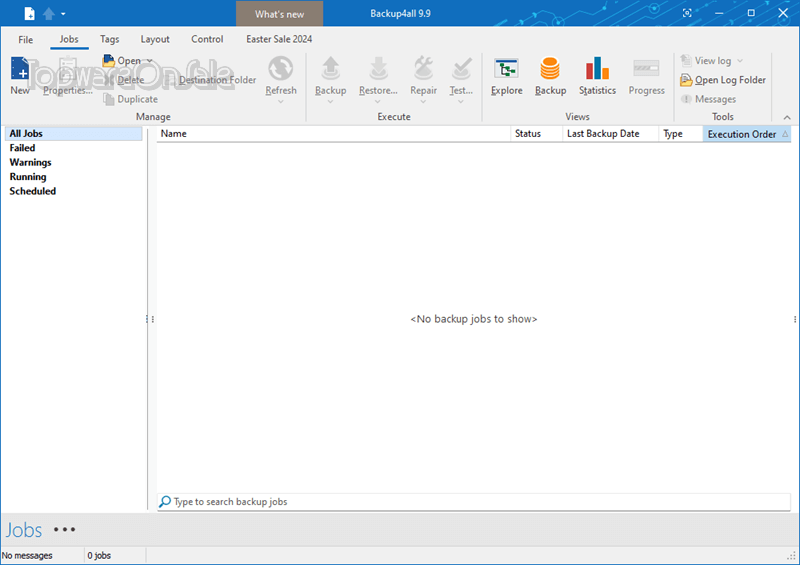Expand the View log dropdown arrow
Viewport: 800px width, 565px height.
(x=740, y=61)
